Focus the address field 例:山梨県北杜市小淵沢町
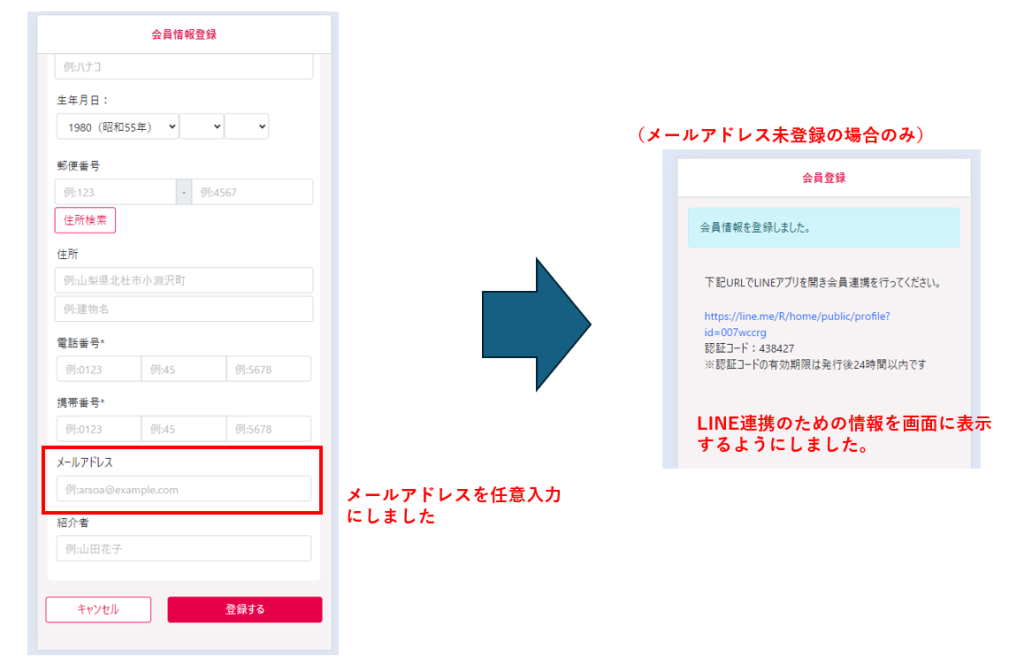1024x672 pixels. [184, 280]
